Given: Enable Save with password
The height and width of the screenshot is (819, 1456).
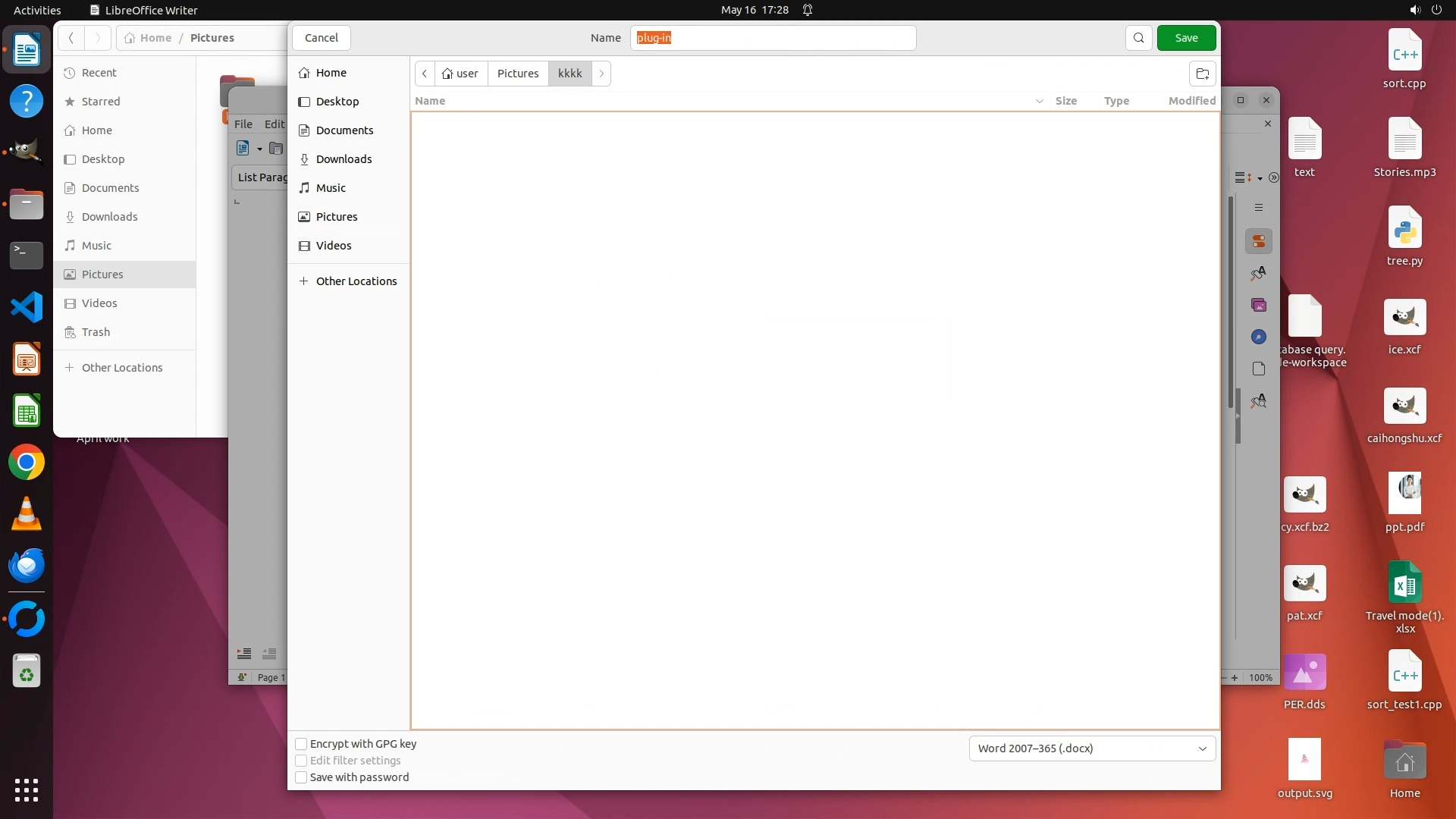Looking at the screenshot, I should (301, 777).
